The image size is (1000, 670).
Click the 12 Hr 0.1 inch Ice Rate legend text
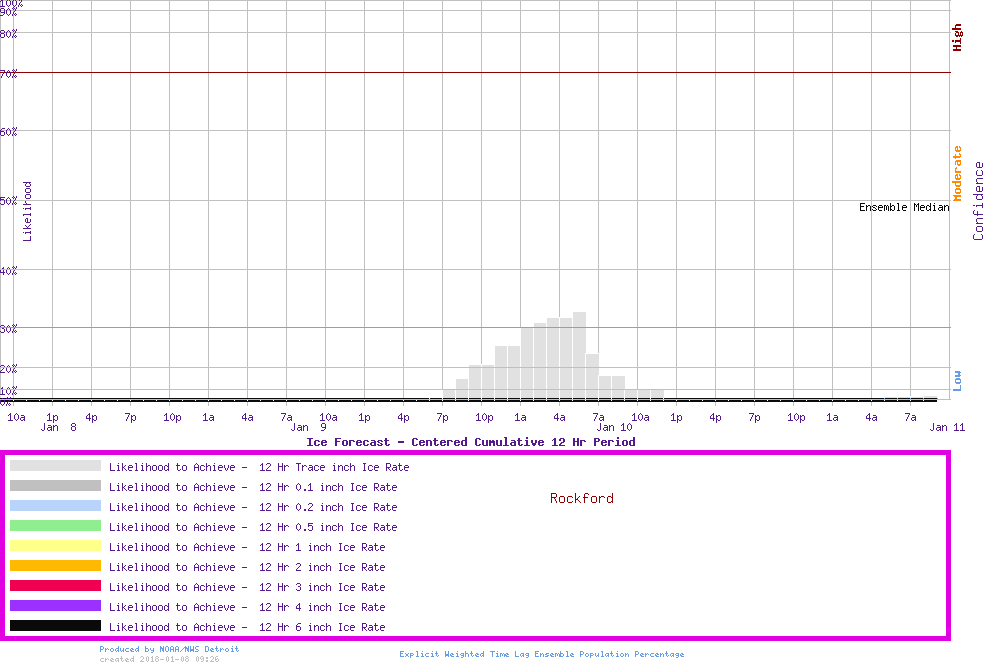[253, 487]
